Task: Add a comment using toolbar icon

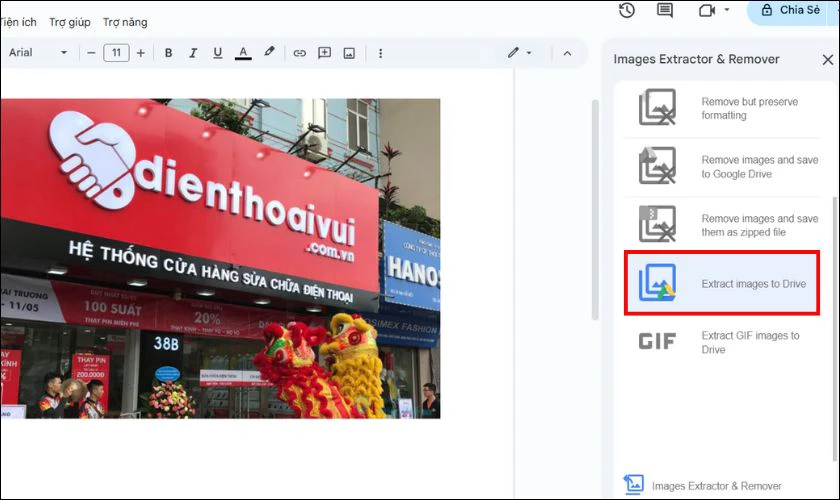Action: click(x=324, y=53)
